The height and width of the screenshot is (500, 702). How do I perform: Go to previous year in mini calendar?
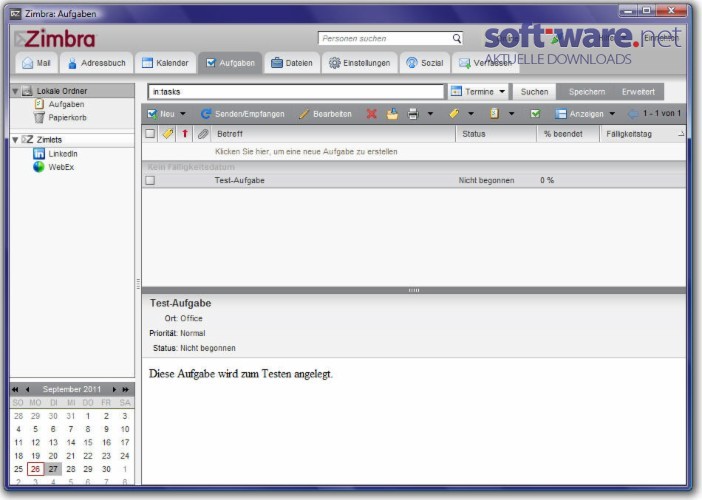[16, 389]
